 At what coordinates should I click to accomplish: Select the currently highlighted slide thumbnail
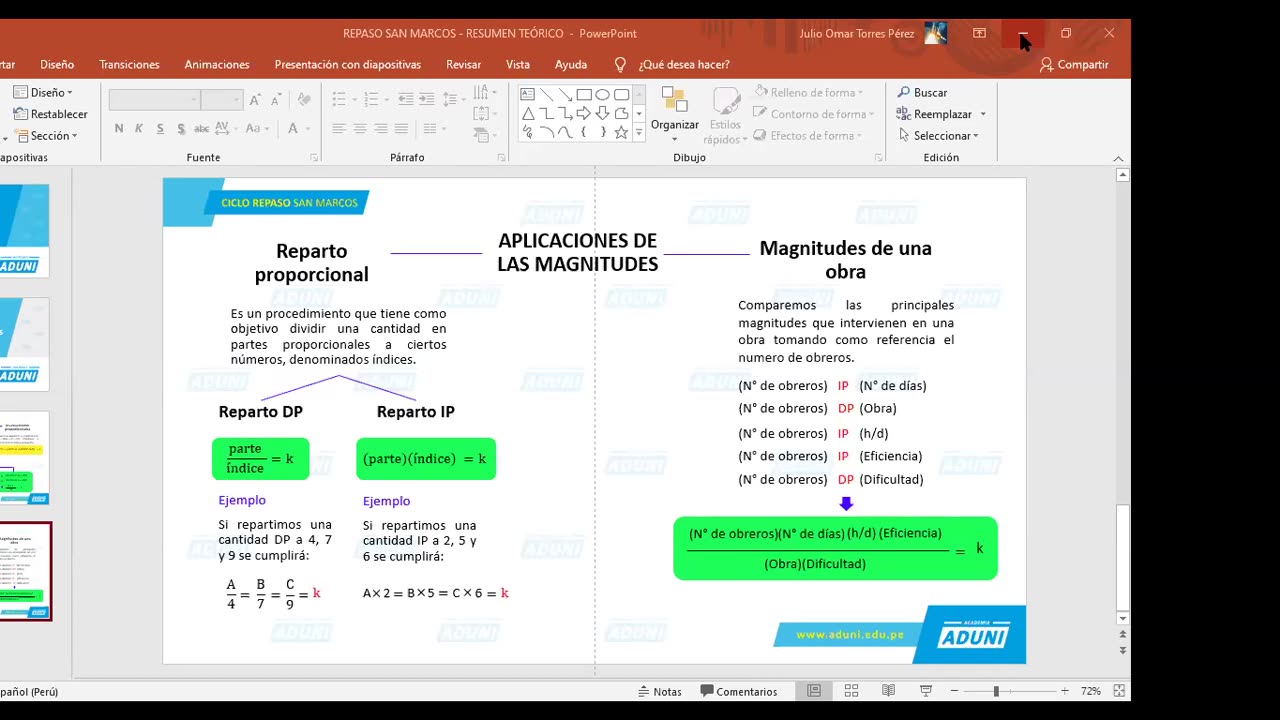point(23,571)
